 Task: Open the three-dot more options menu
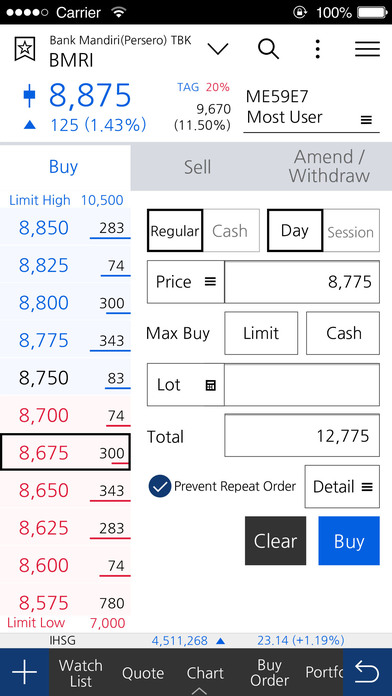pos(317,49)
